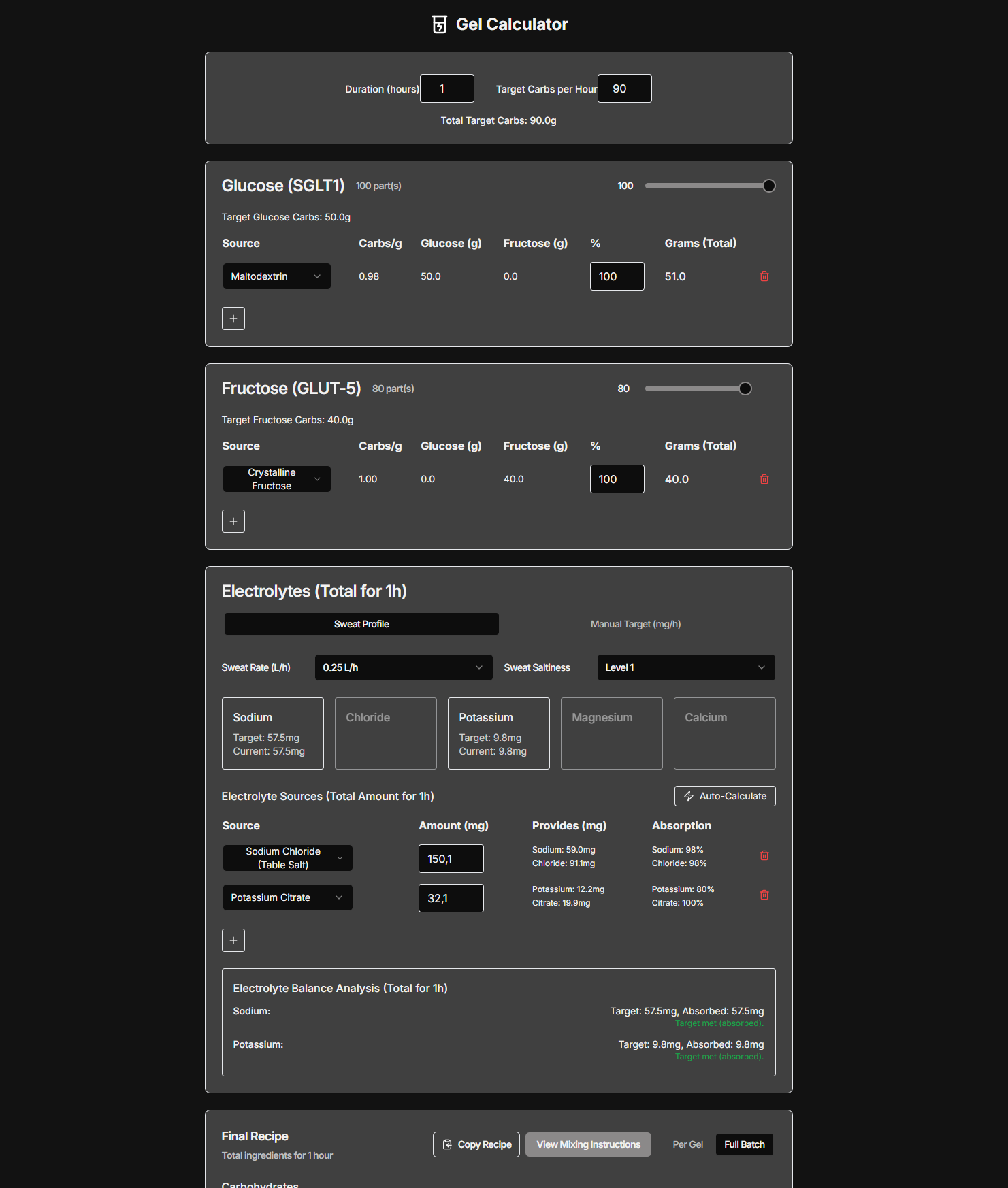Click the Target Carbs per Hour field
The image size is (1008, 1188).
pos(625,88)
